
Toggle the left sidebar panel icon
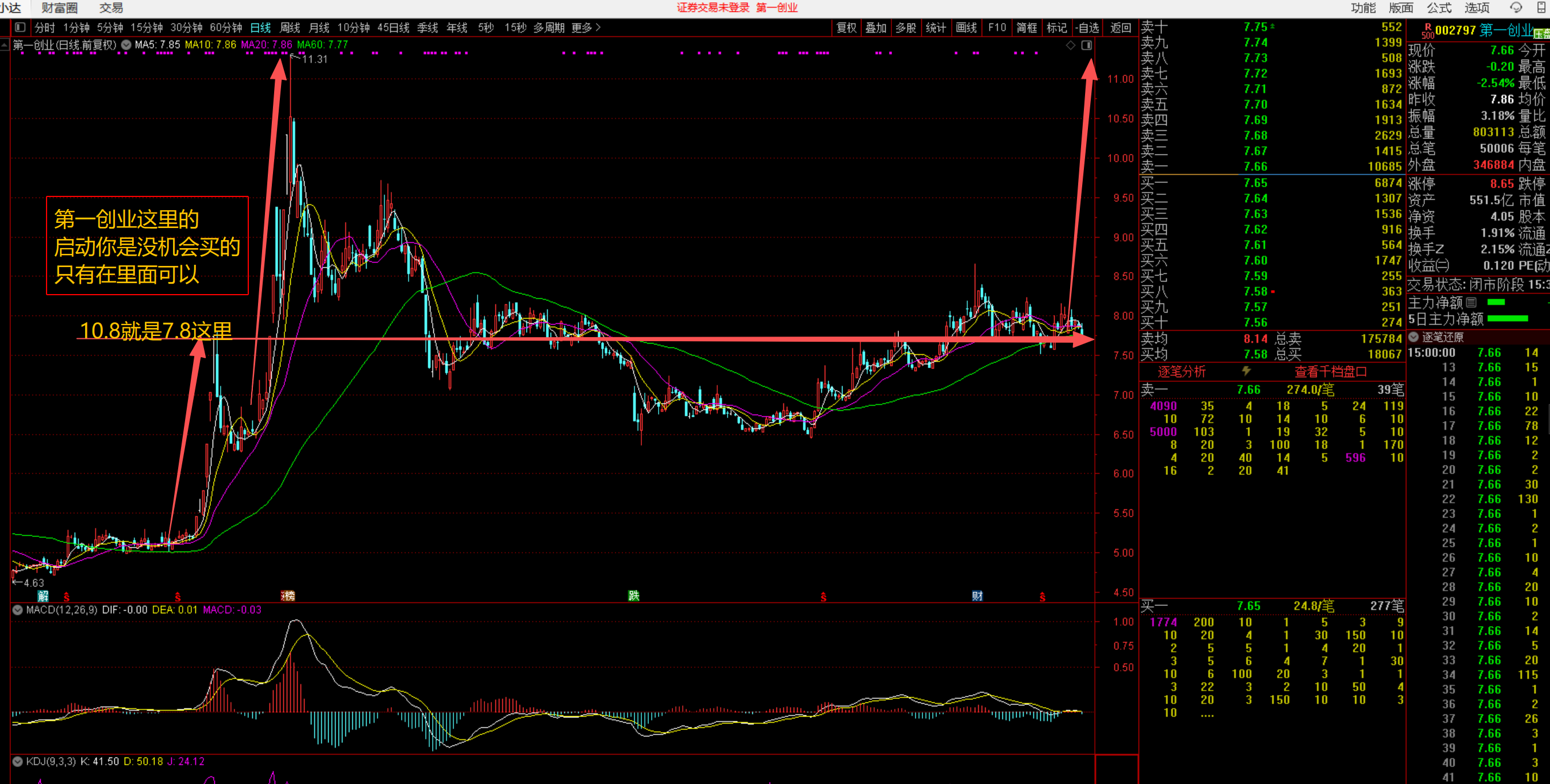[x=20, y=27]
